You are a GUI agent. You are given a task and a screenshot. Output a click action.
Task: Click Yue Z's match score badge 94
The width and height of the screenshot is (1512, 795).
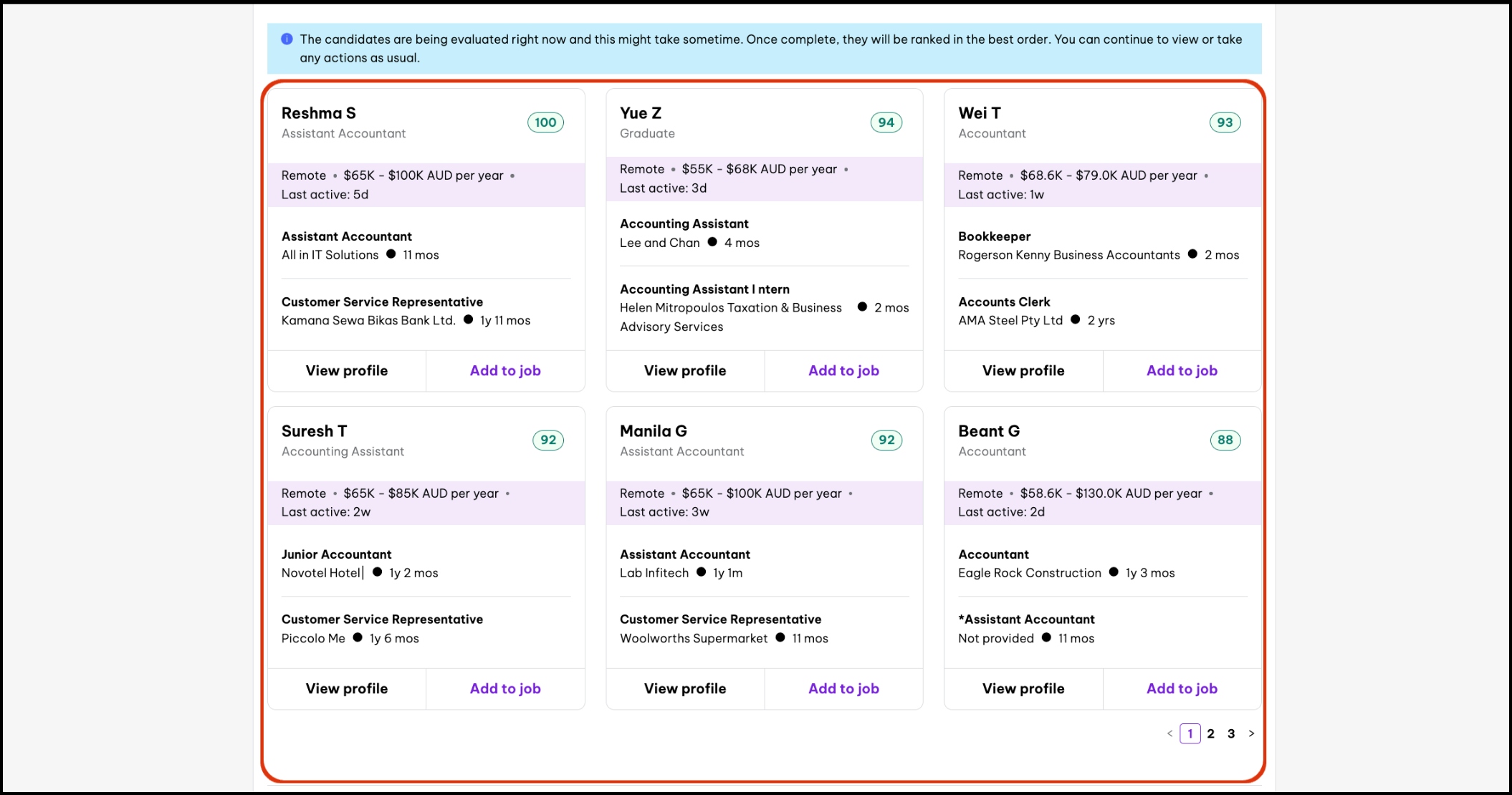[x=886, y=122]
